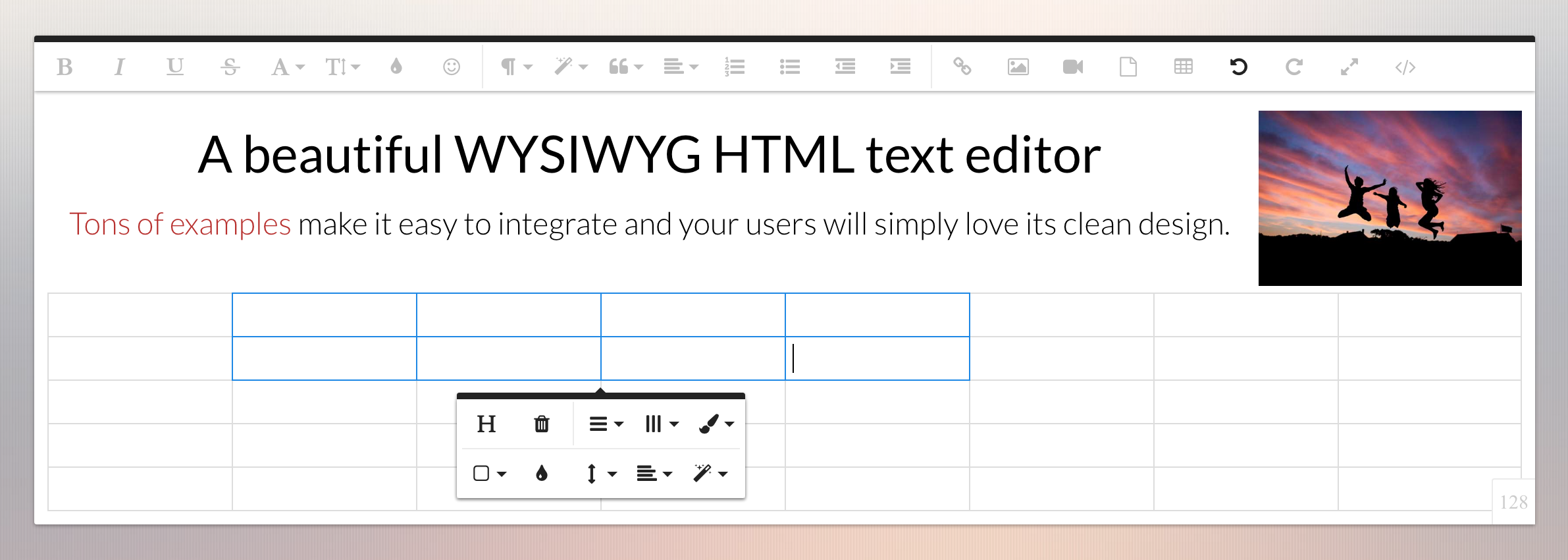Insert an emoticon
The height and width of the screenshot is (560, 1568).
coord(451,67)
